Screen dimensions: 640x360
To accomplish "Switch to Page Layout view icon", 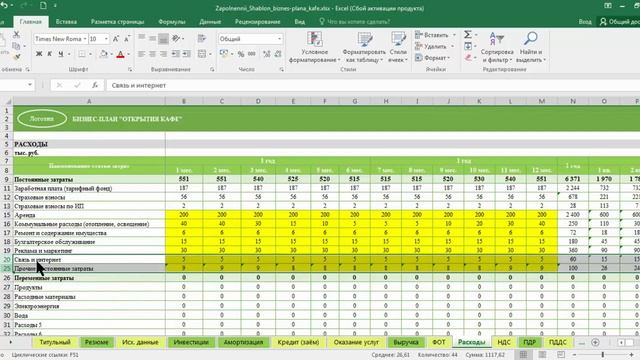I will [542, 355].
